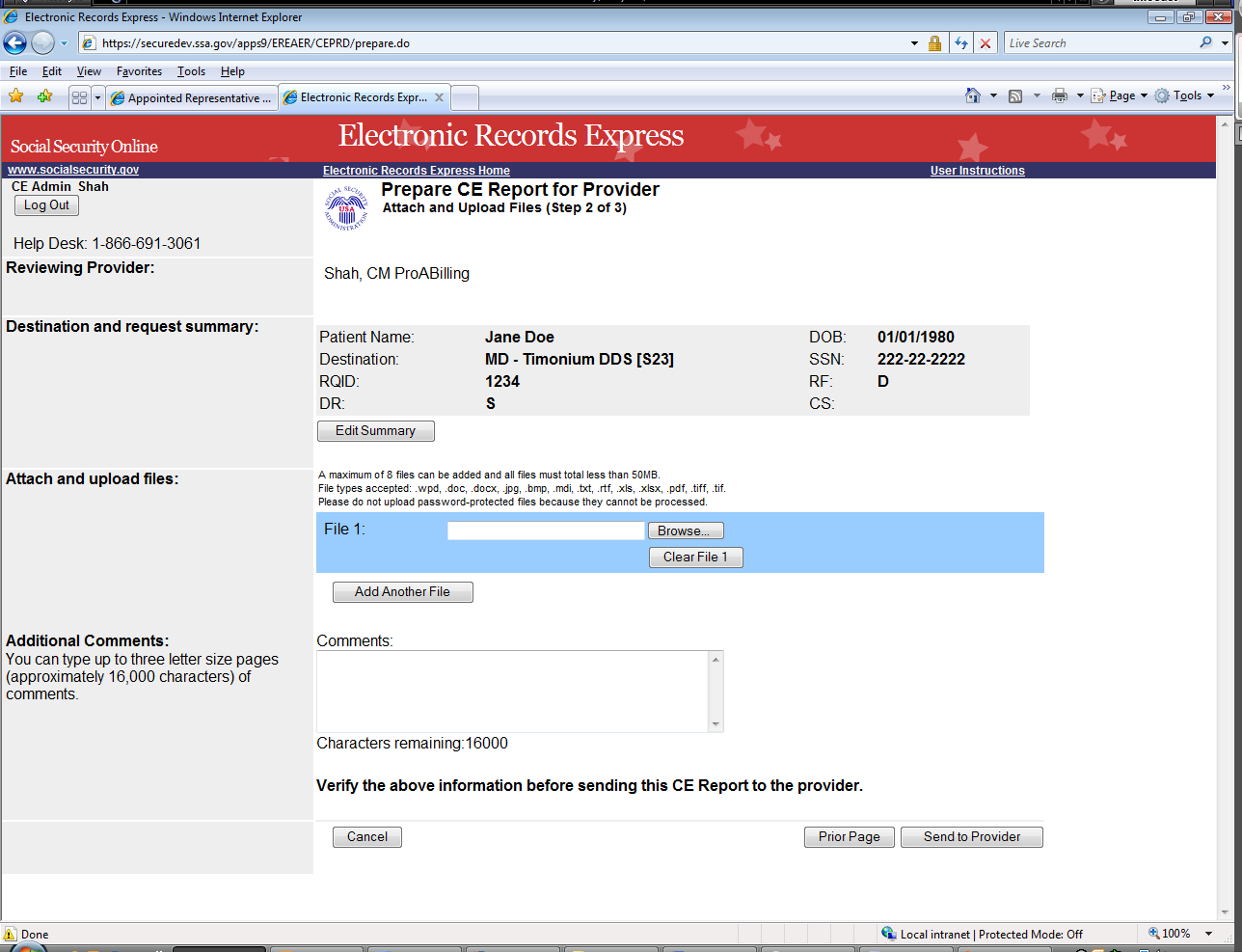The width and height of the screenshot is (1242, 952).
Task: Open the Quick Tabs view icon
Action: pyautogui.click(x=79, y=97)
